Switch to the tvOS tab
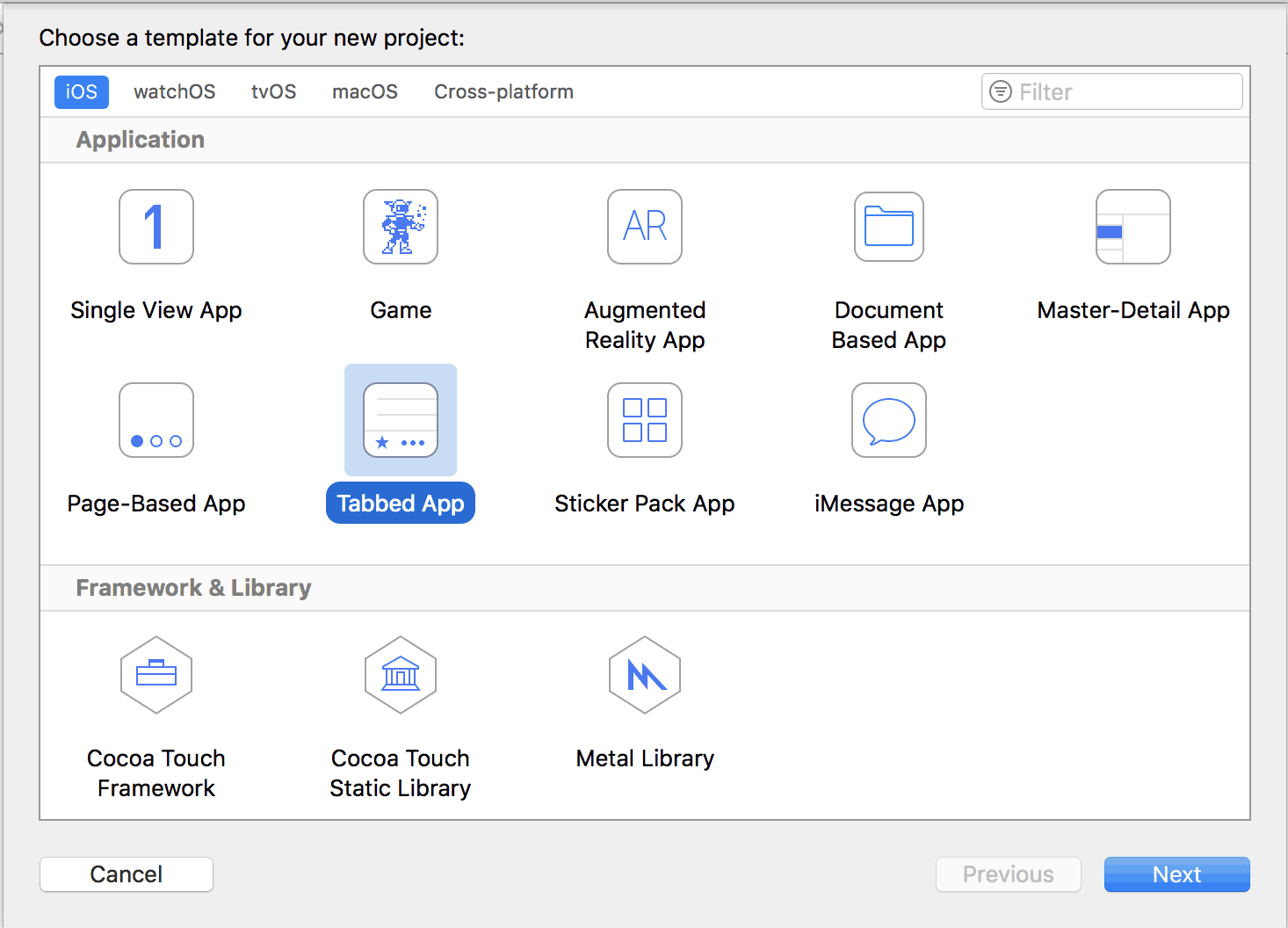Image resolution: width=1288 pixels, height=928 pixels. 273,91
